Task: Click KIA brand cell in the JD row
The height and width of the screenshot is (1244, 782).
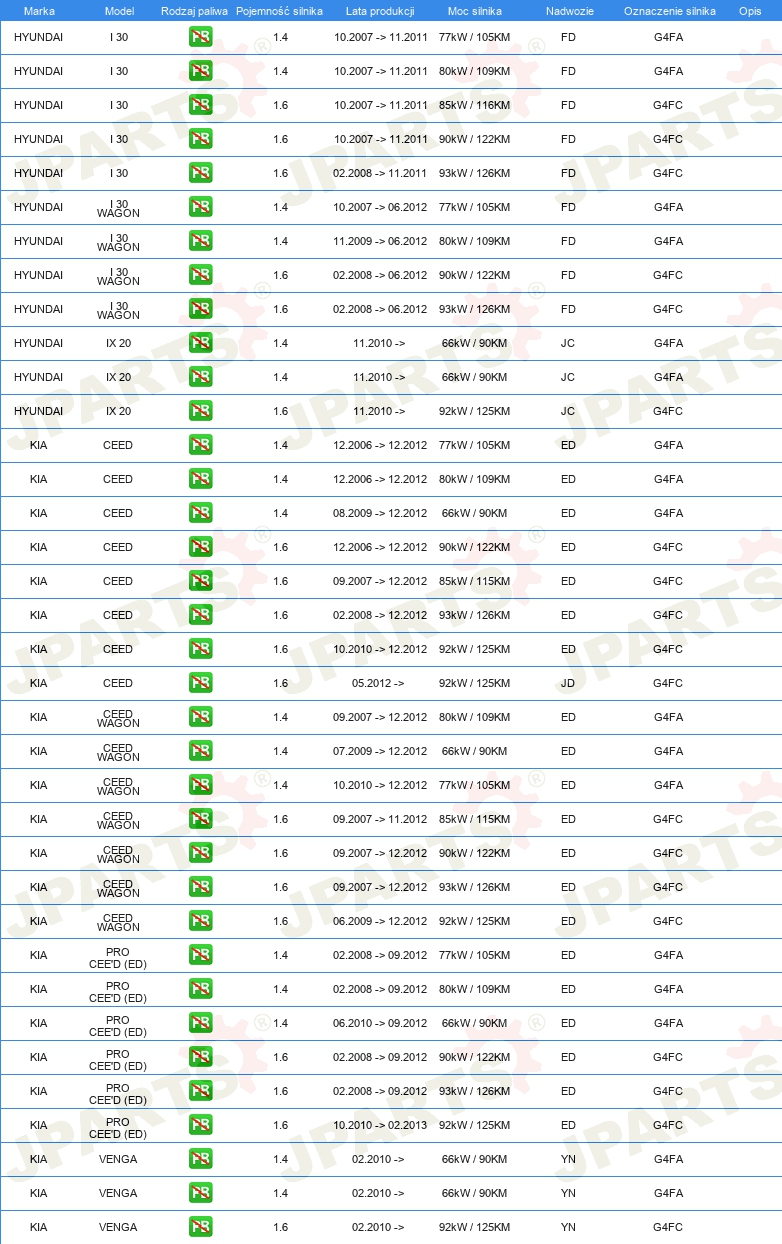Action: pyautogui.click(x=39, y=684)
